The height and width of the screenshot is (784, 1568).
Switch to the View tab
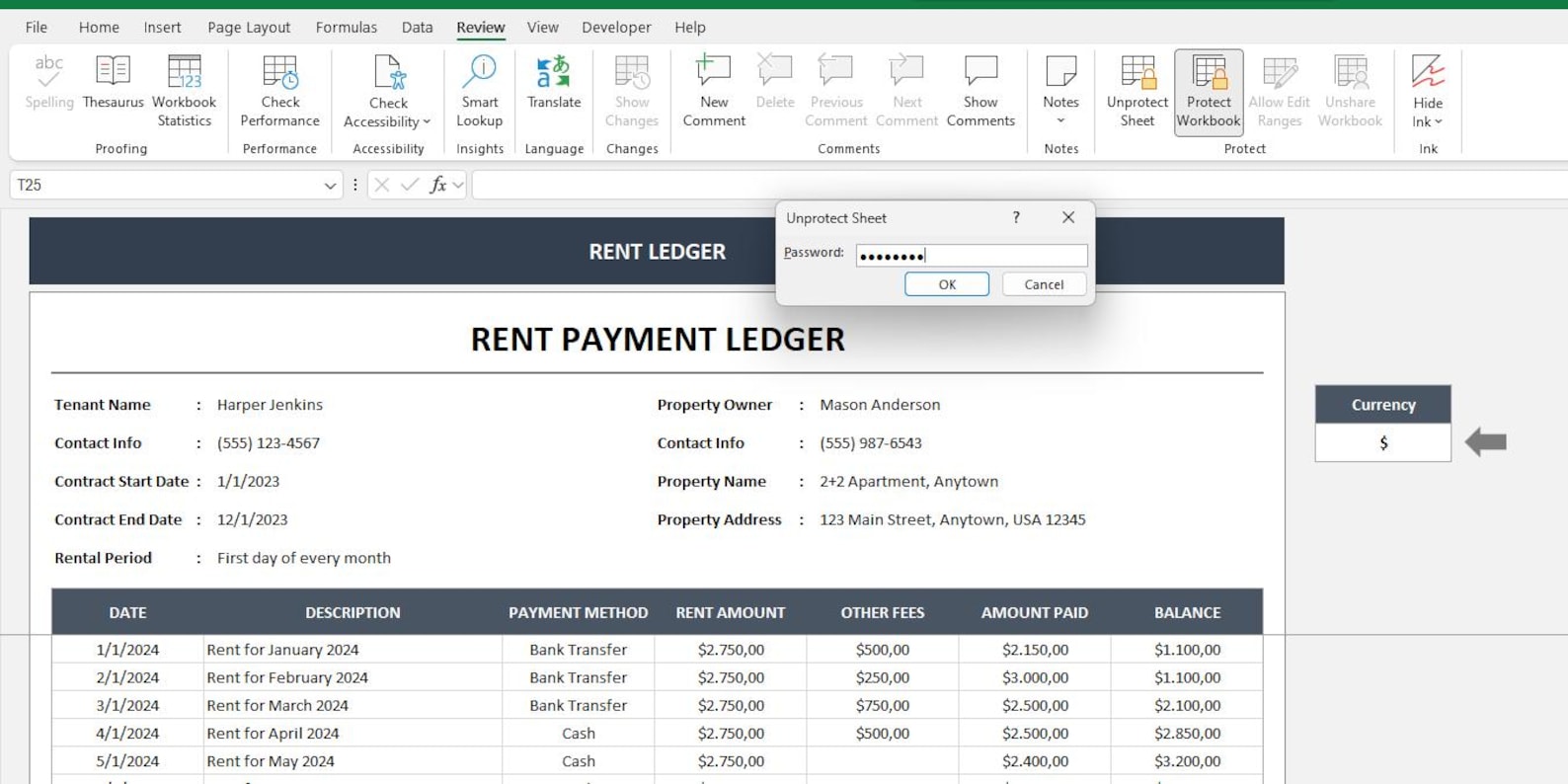click(542, 28)
